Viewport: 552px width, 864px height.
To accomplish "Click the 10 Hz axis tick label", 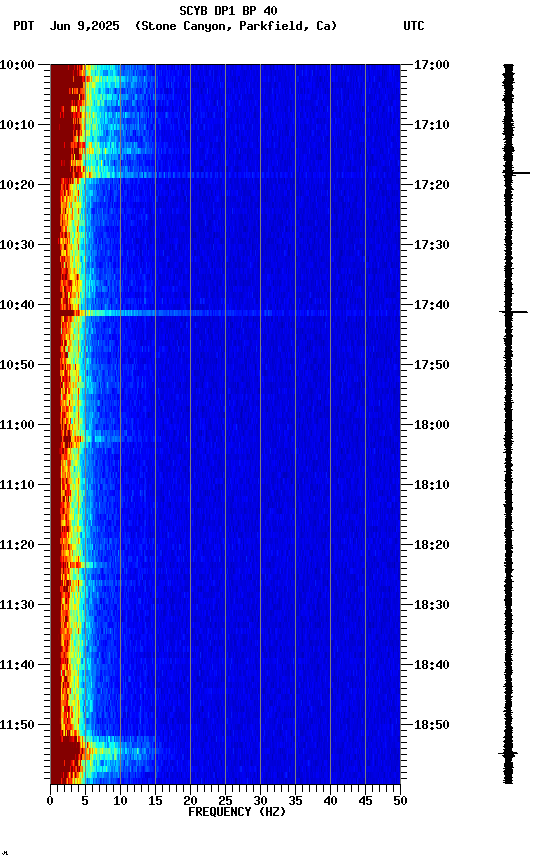I will (x=120, y=801).
